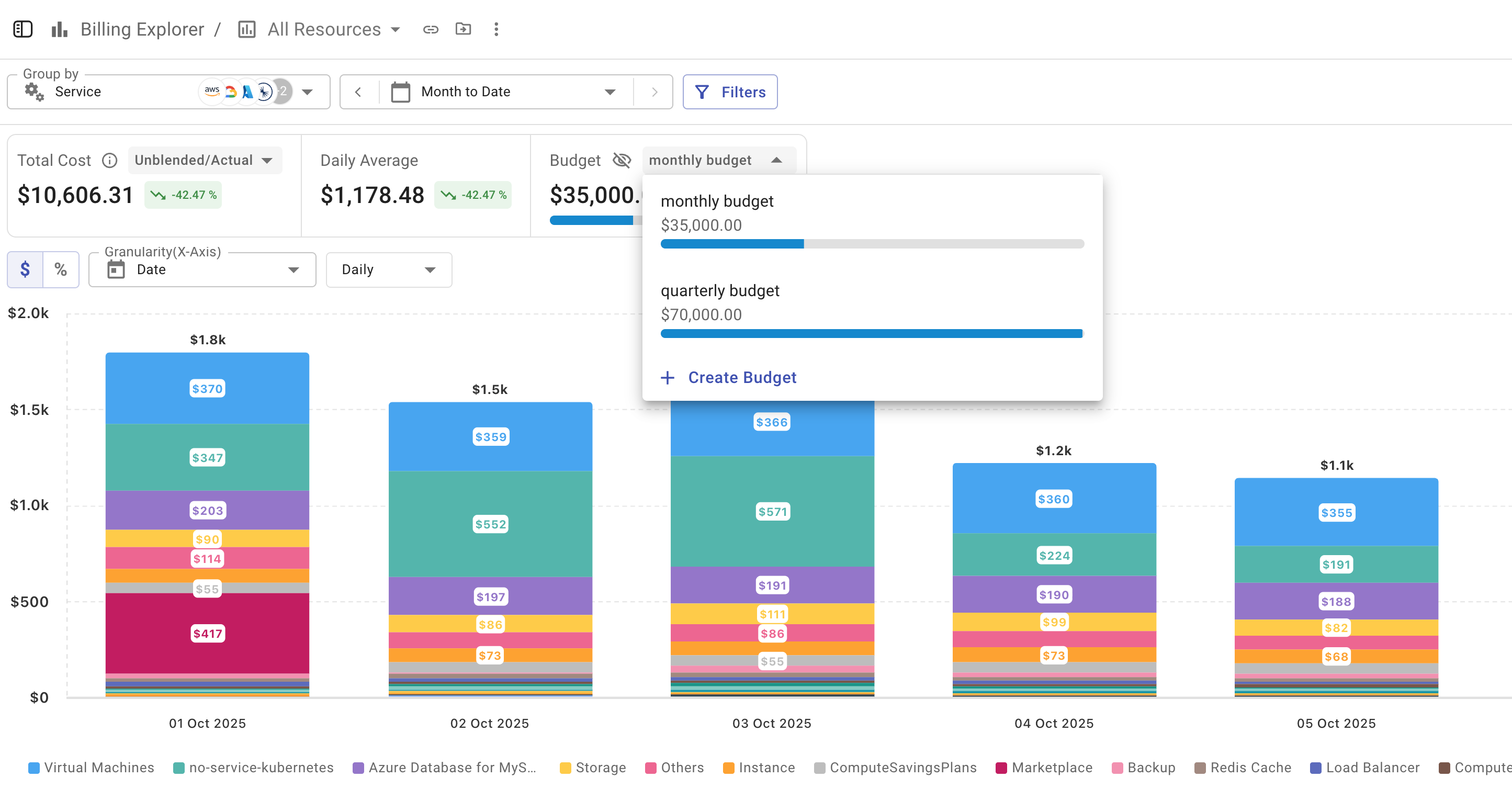Click the calendar icon in date range
Viewport: 1512px width, 789px height.
click(x=400, y=92)
